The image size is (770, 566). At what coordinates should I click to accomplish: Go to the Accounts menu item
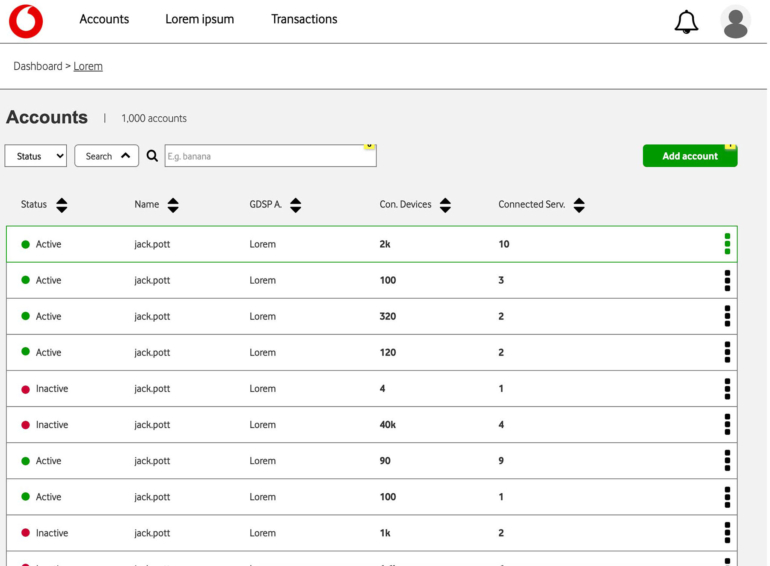coord(104,19)
